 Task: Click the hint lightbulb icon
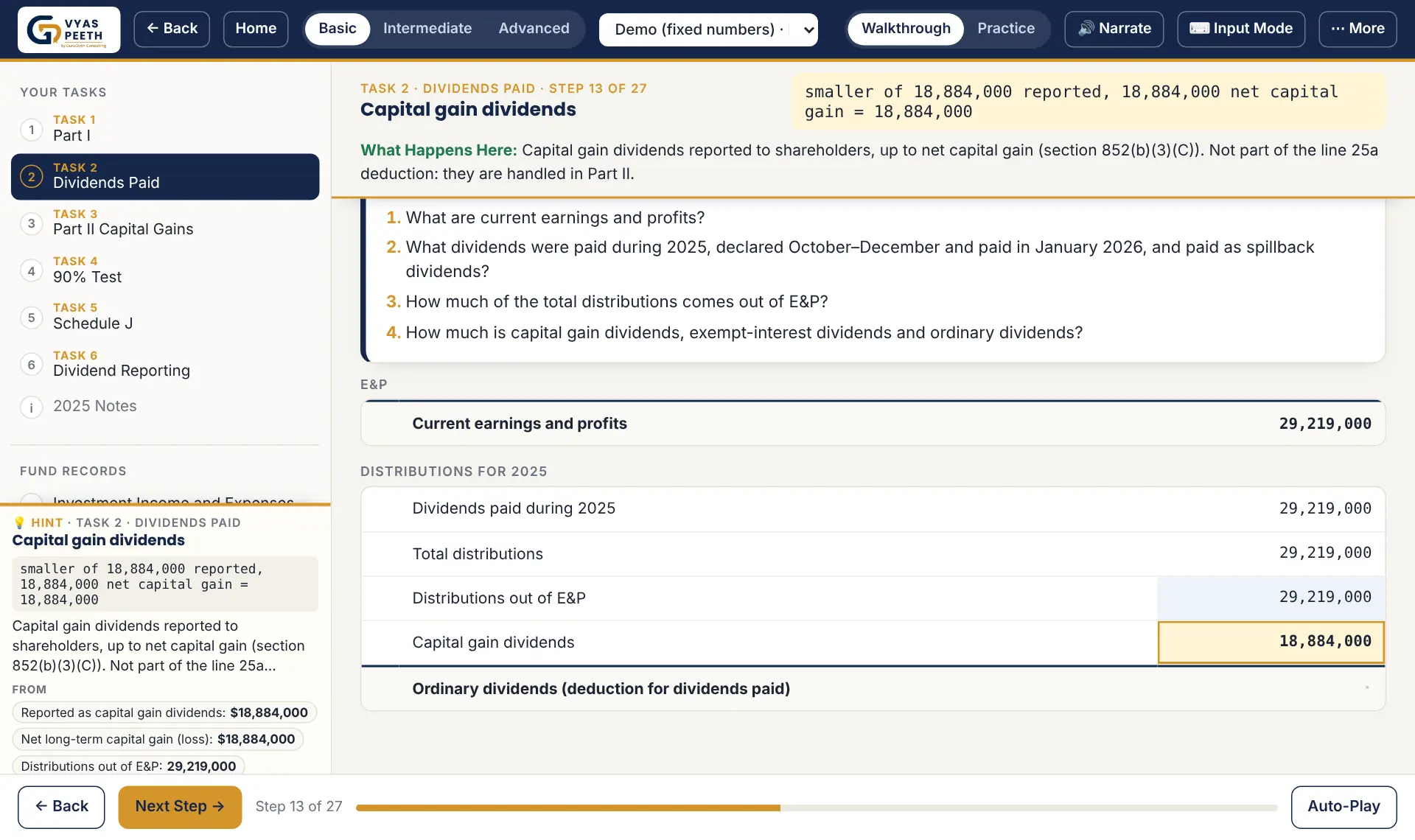click(x=19, y=522)
